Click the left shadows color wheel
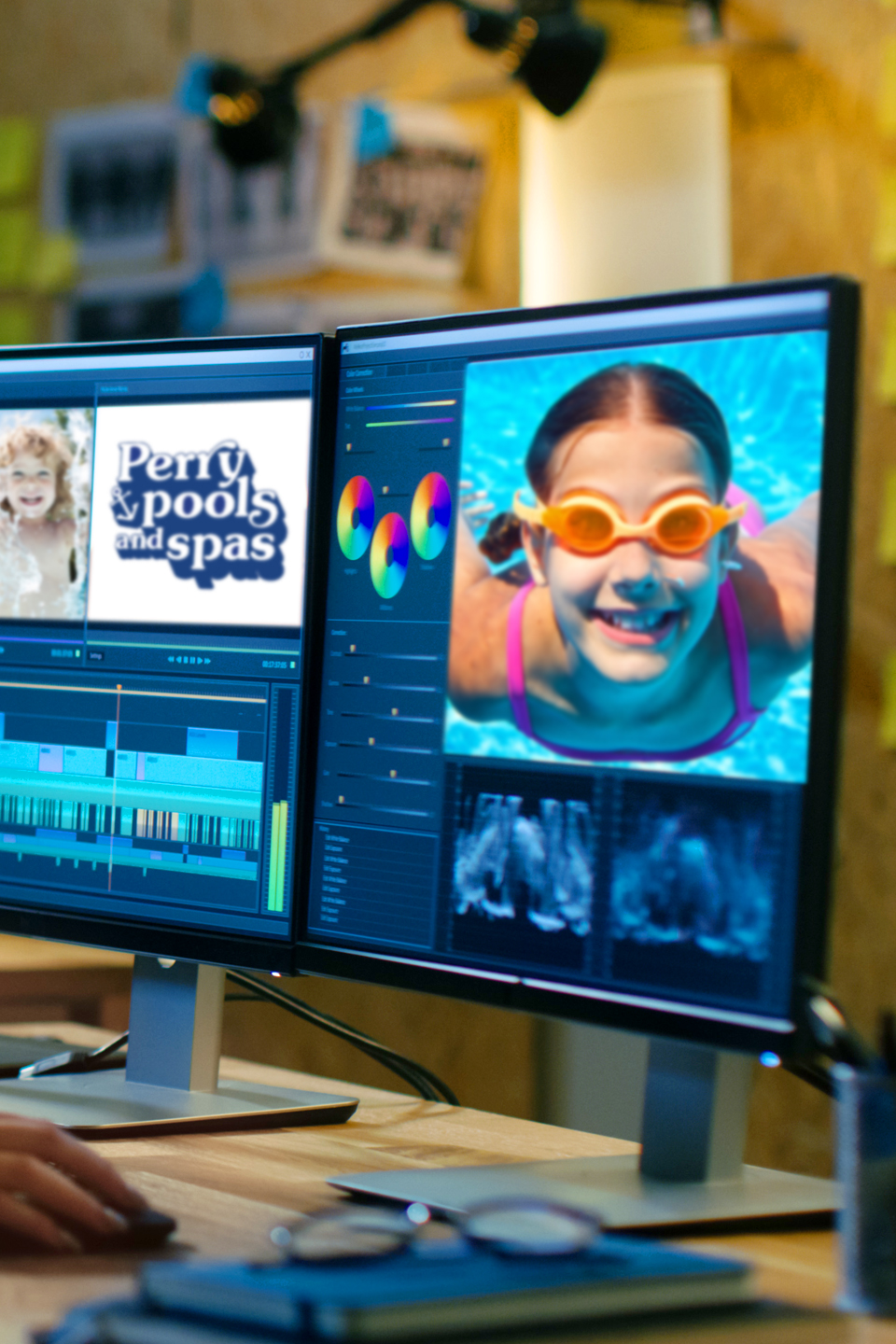This screenshot has height=1344, width=896. 356,517
